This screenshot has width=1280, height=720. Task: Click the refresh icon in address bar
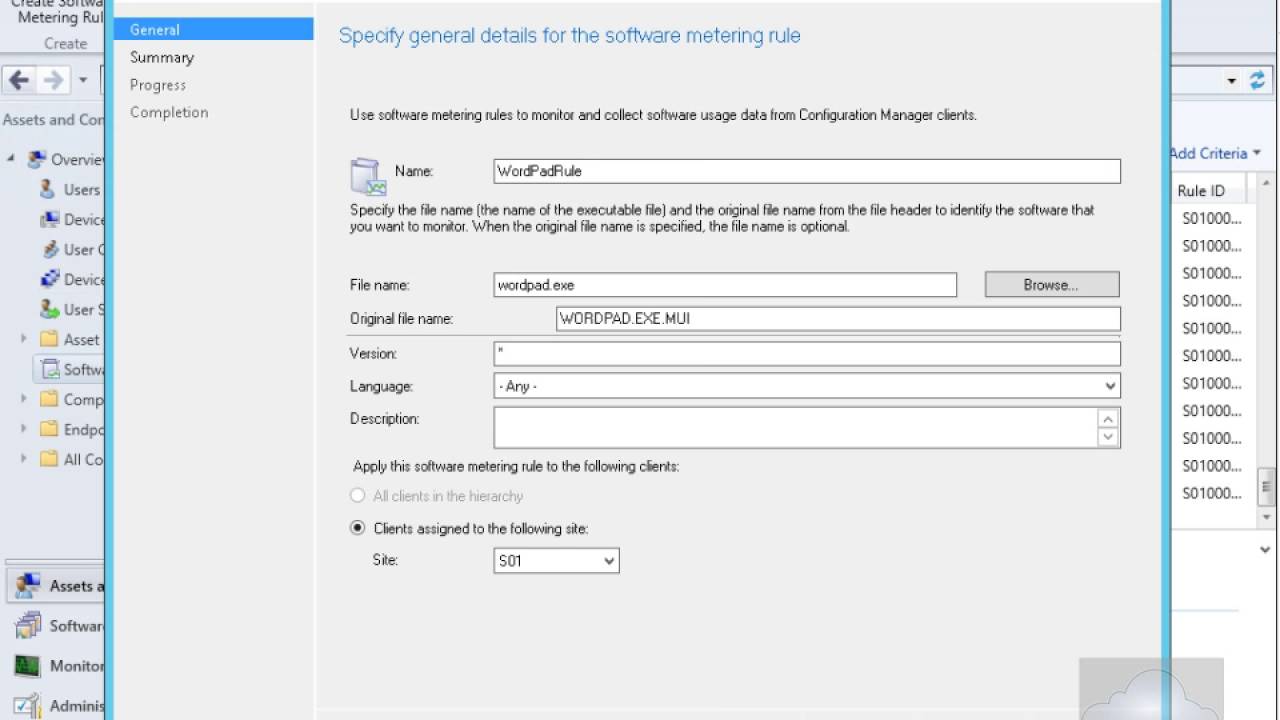tap(1257, 81)
